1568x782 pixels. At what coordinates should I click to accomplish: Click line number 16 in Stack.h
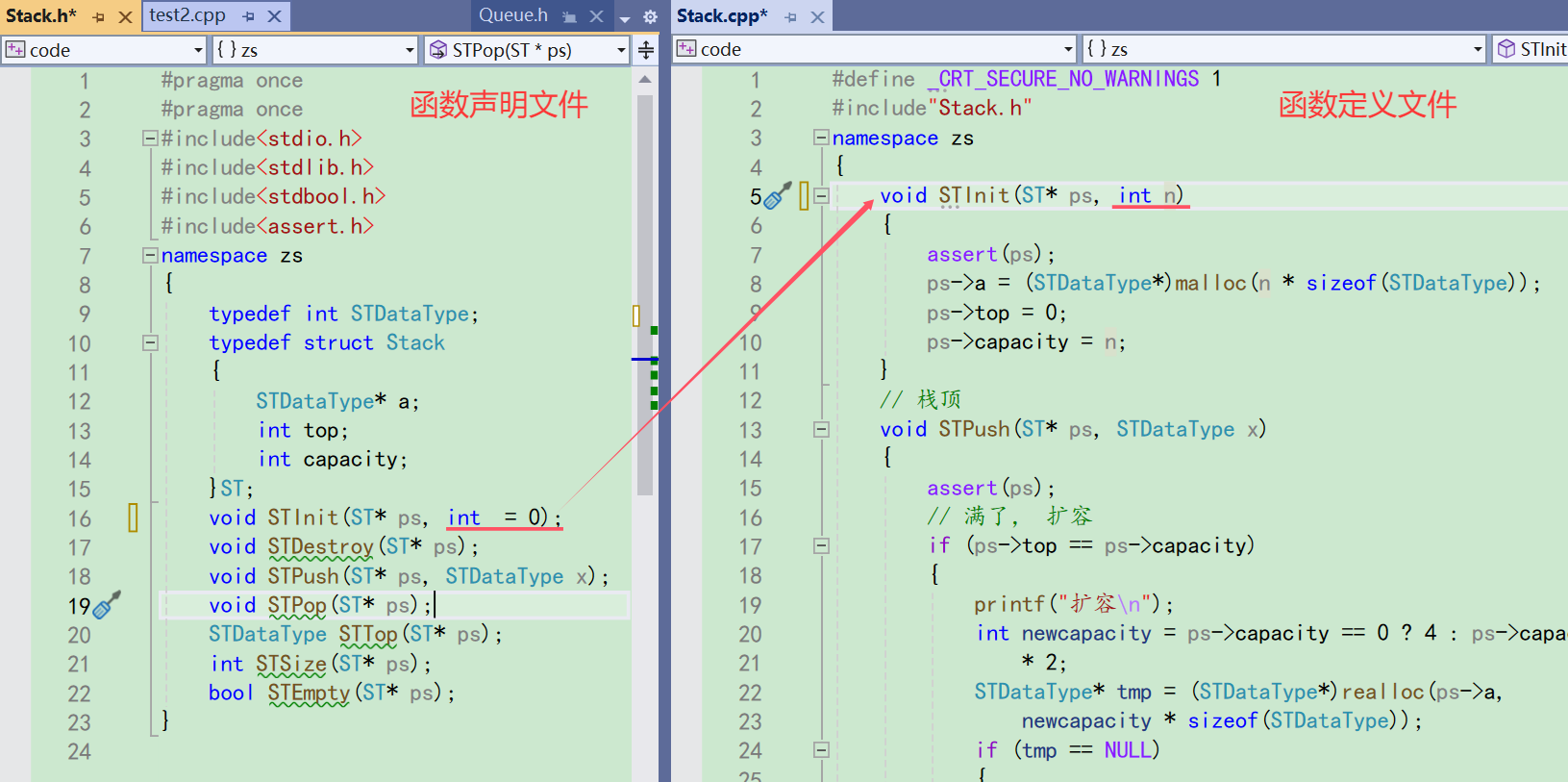[x=79, y=518]
